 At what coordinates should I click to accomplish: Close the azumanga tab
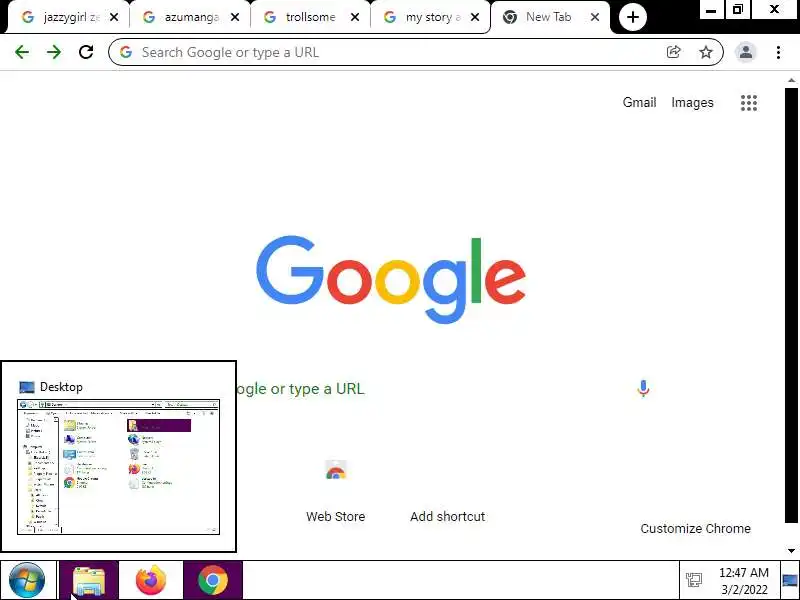coord(235,17)
